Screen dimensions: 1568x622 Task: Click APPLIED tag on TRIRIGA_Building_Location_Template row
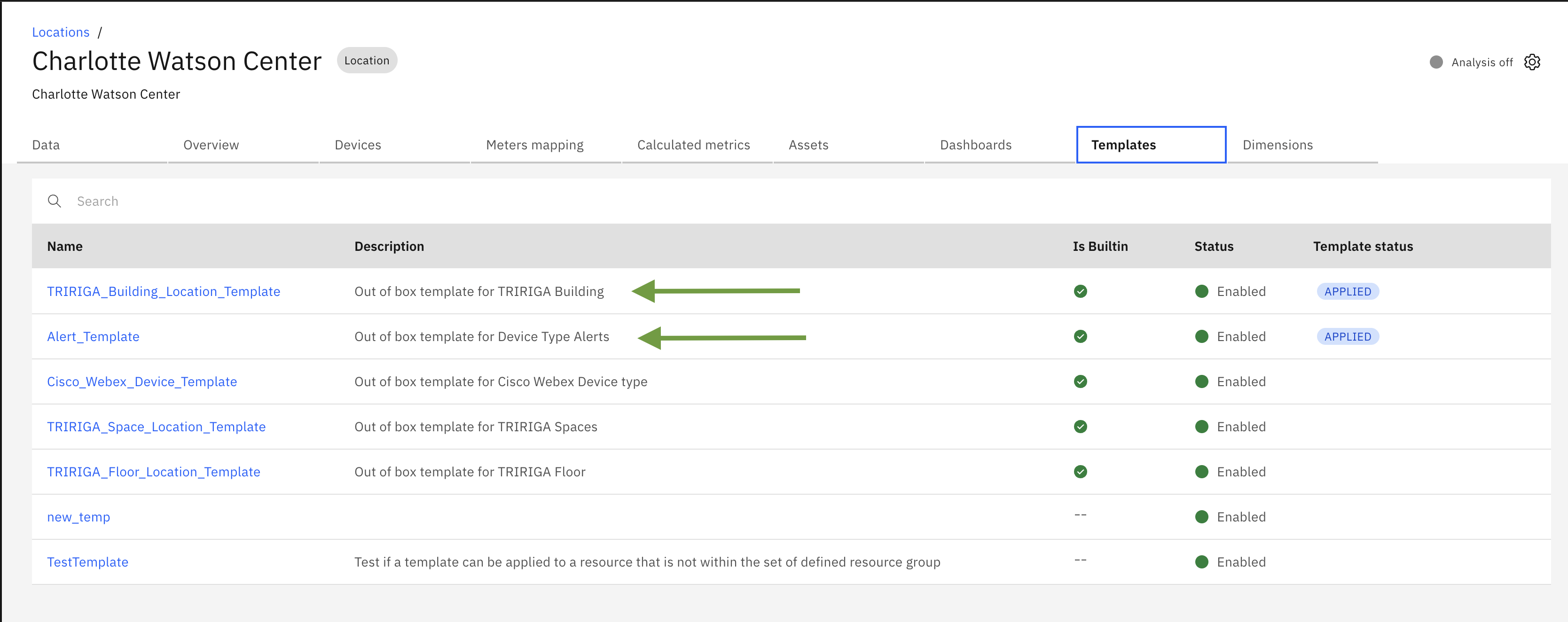click(x=1348, y=292)
